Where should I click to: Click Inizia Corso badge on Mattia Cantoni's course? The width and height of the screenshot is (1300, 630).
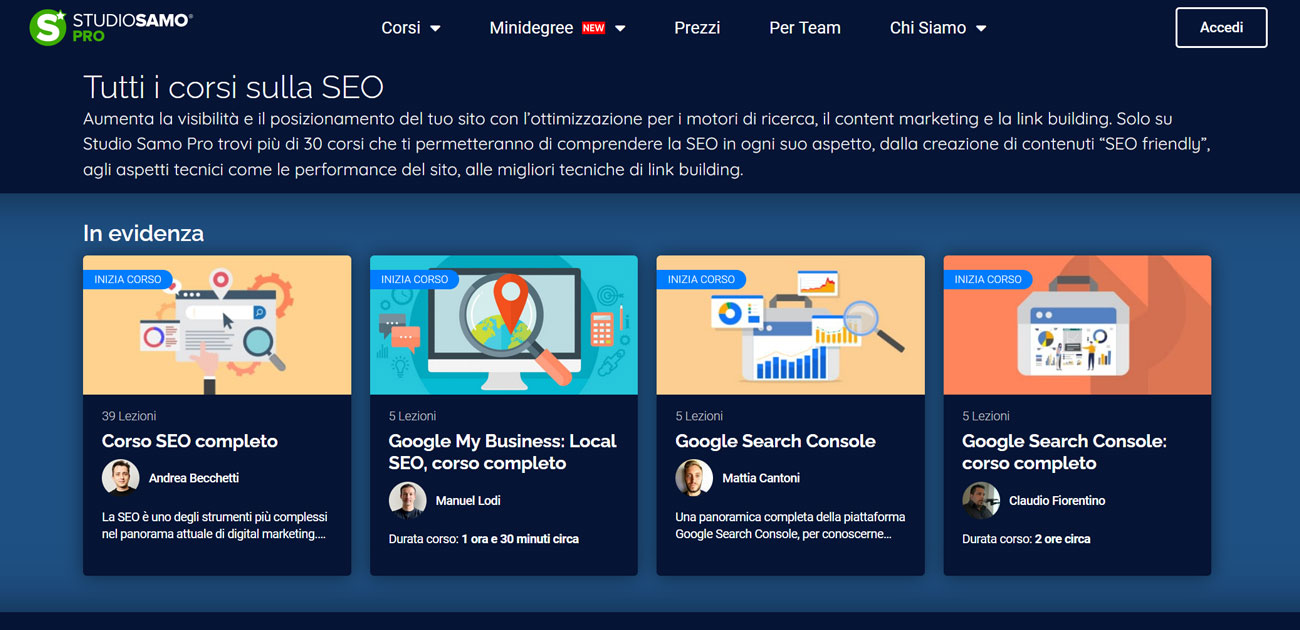coord(701,280)
